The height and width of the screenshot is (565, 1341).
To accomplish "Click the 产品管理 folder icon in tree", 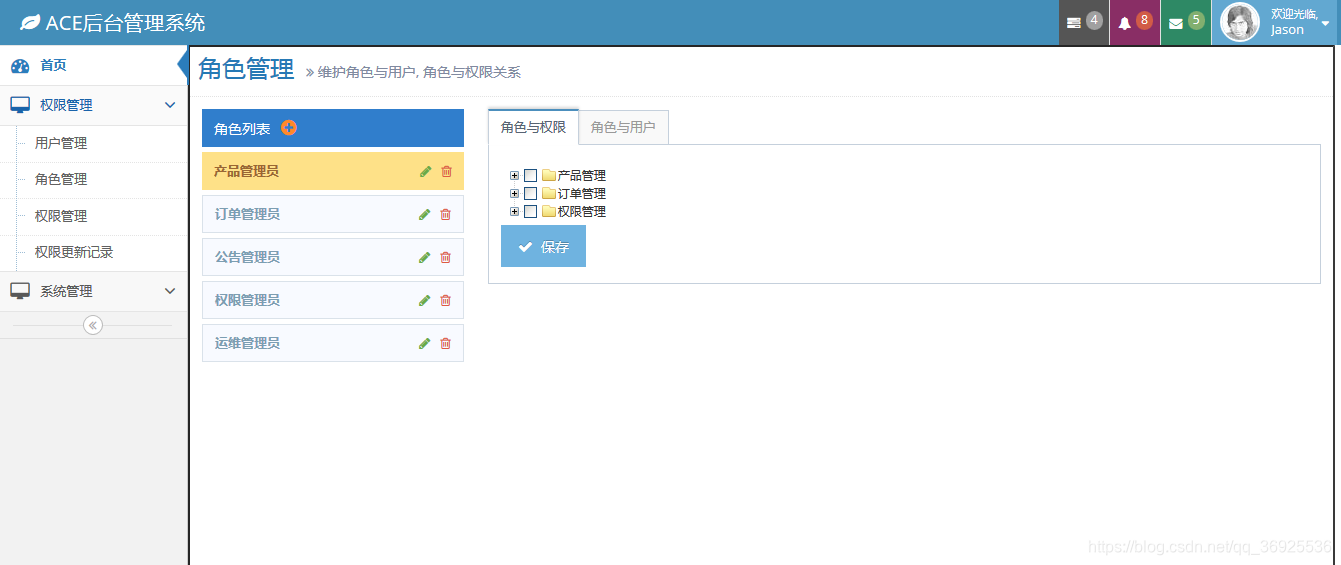I will (x=549, y=175).
